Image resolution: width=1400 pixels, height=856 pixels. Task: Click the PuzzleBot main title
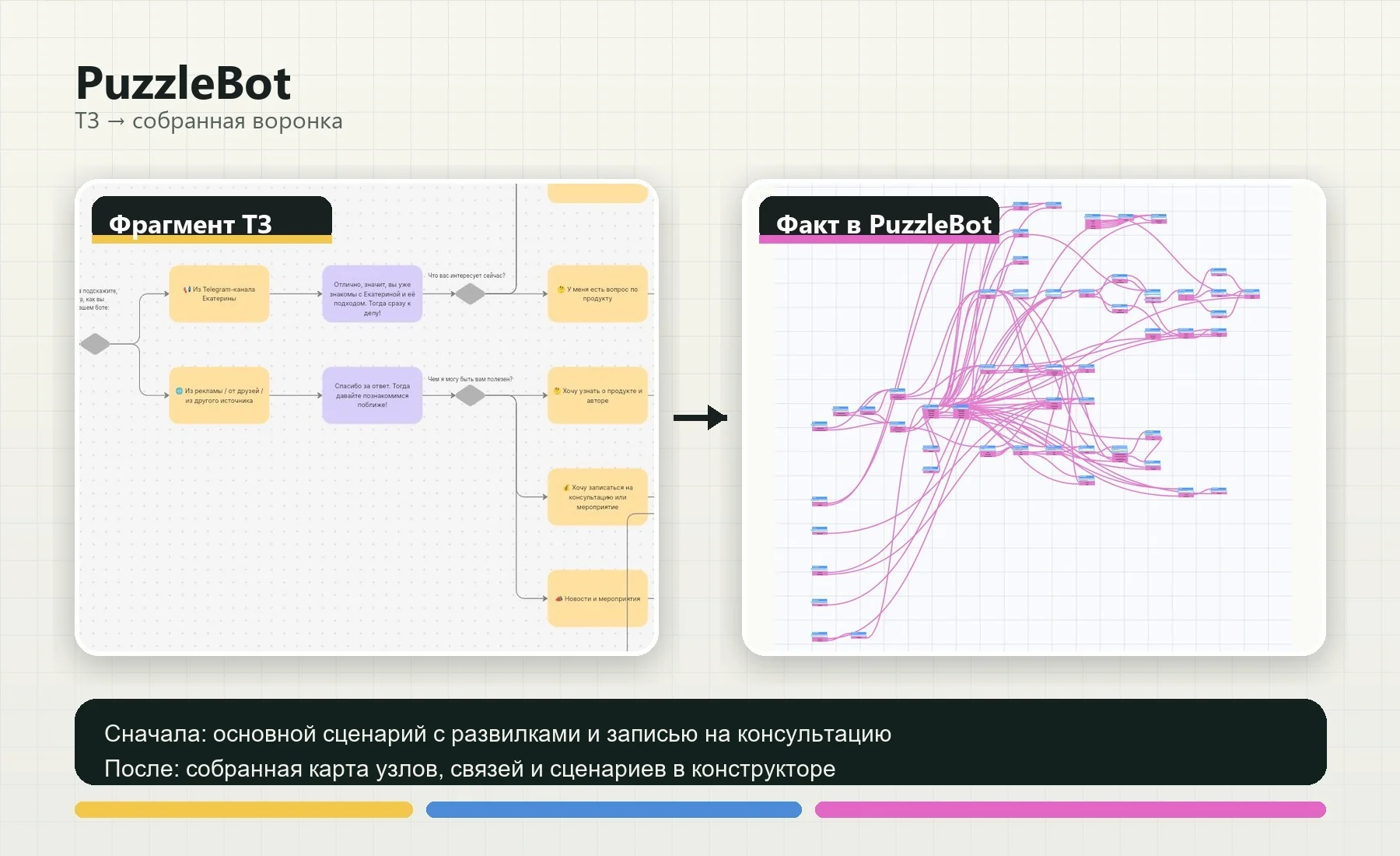(x=184, y=83)
